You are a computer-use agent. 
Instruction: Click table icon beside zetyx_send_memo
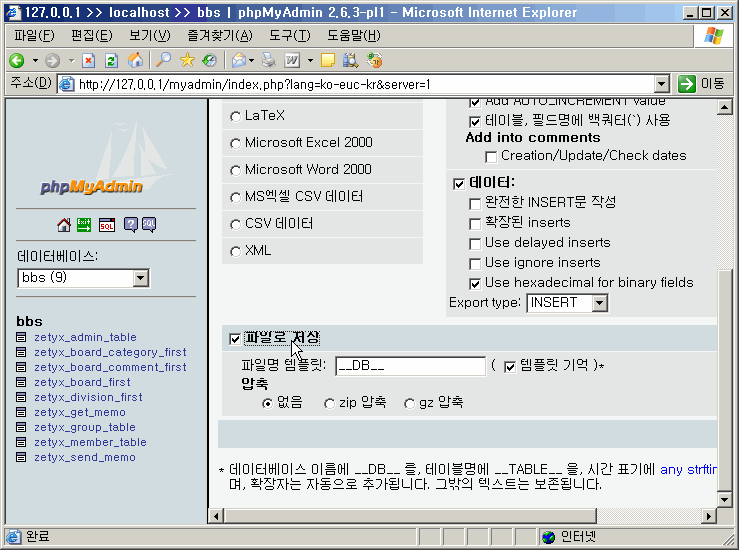pos(21,457)
